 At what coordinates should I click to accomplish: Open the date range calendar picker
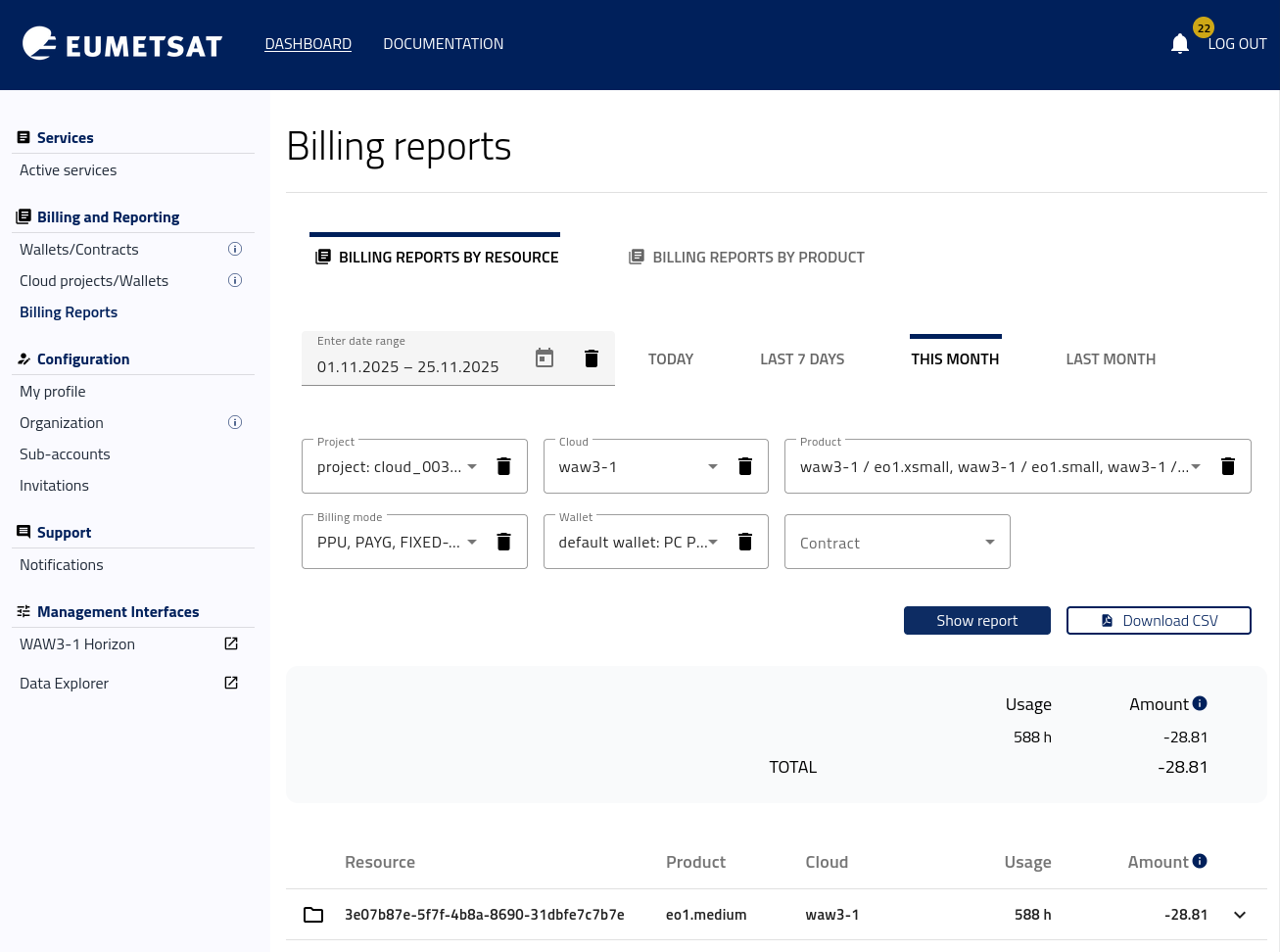545,358
